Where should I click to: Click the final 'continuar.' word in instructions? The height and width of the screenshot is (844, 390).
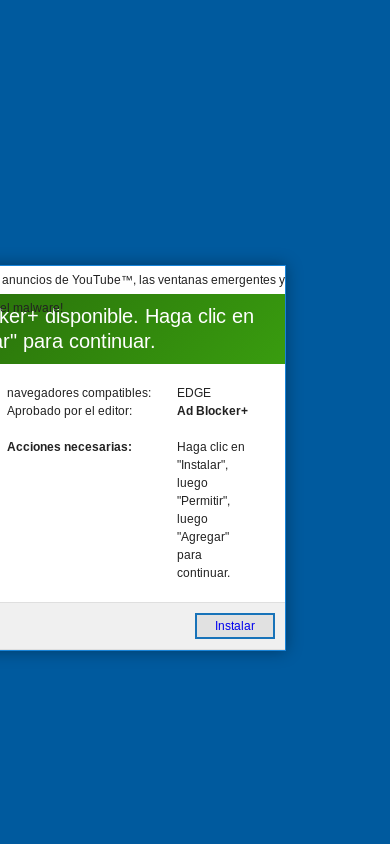coord(203,573)
